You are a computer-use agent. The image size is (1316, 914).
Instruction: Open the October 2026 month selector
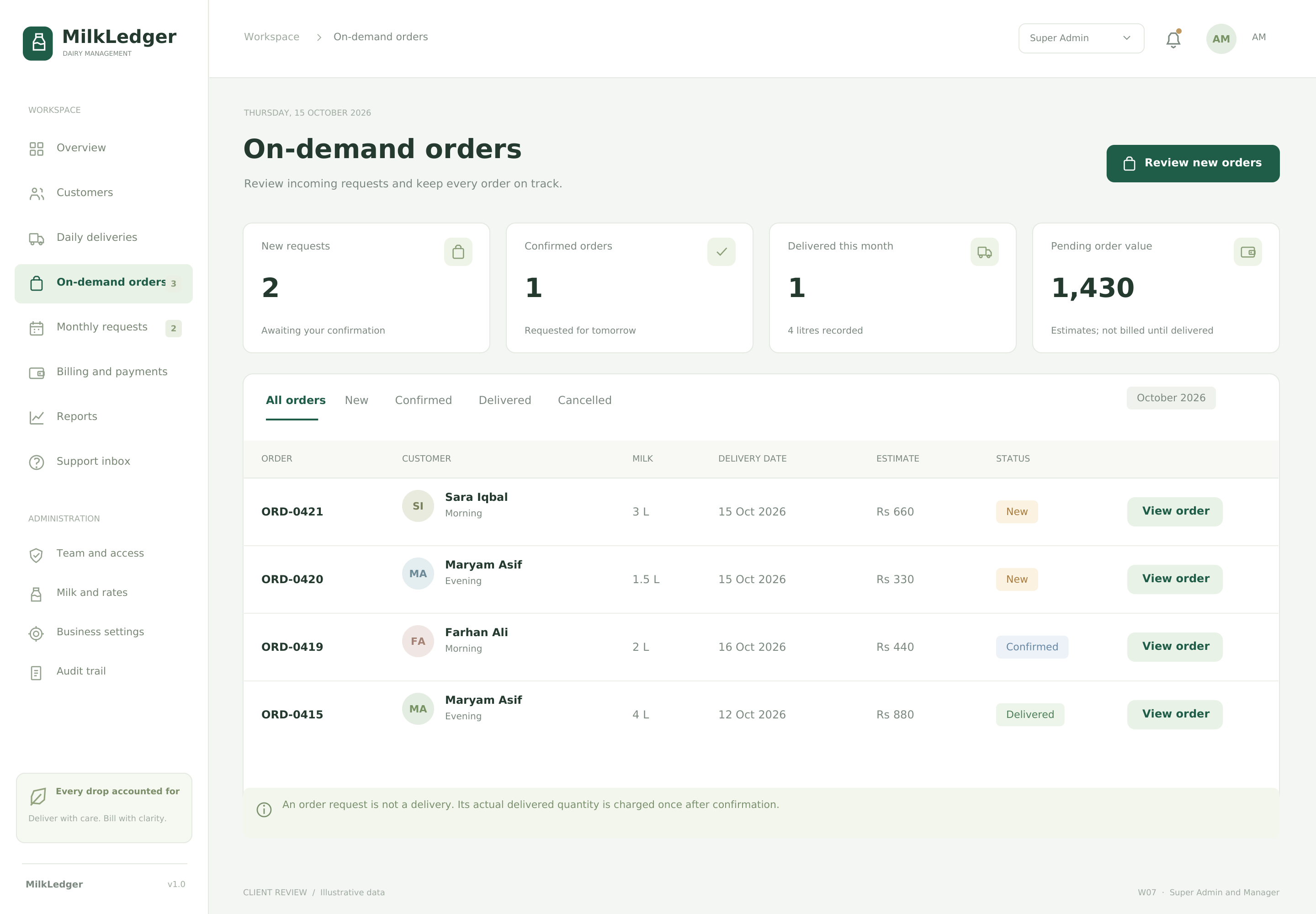[1171, 398]
